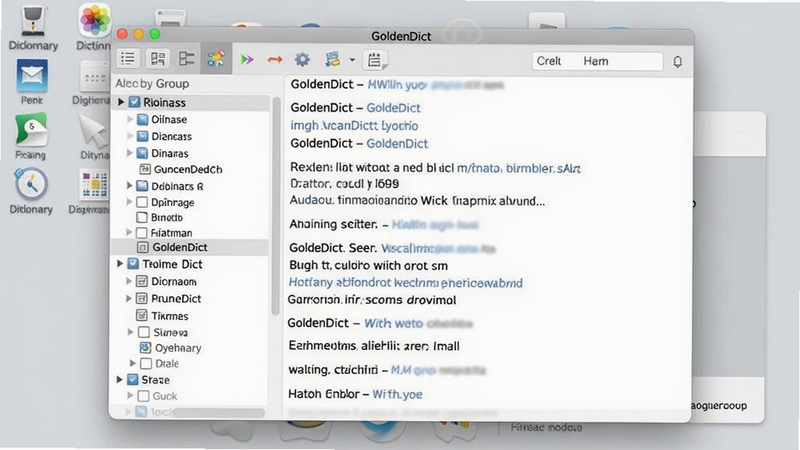Expand the Friatman tree item
Viewport: 800px width, 450px height.
130,233
